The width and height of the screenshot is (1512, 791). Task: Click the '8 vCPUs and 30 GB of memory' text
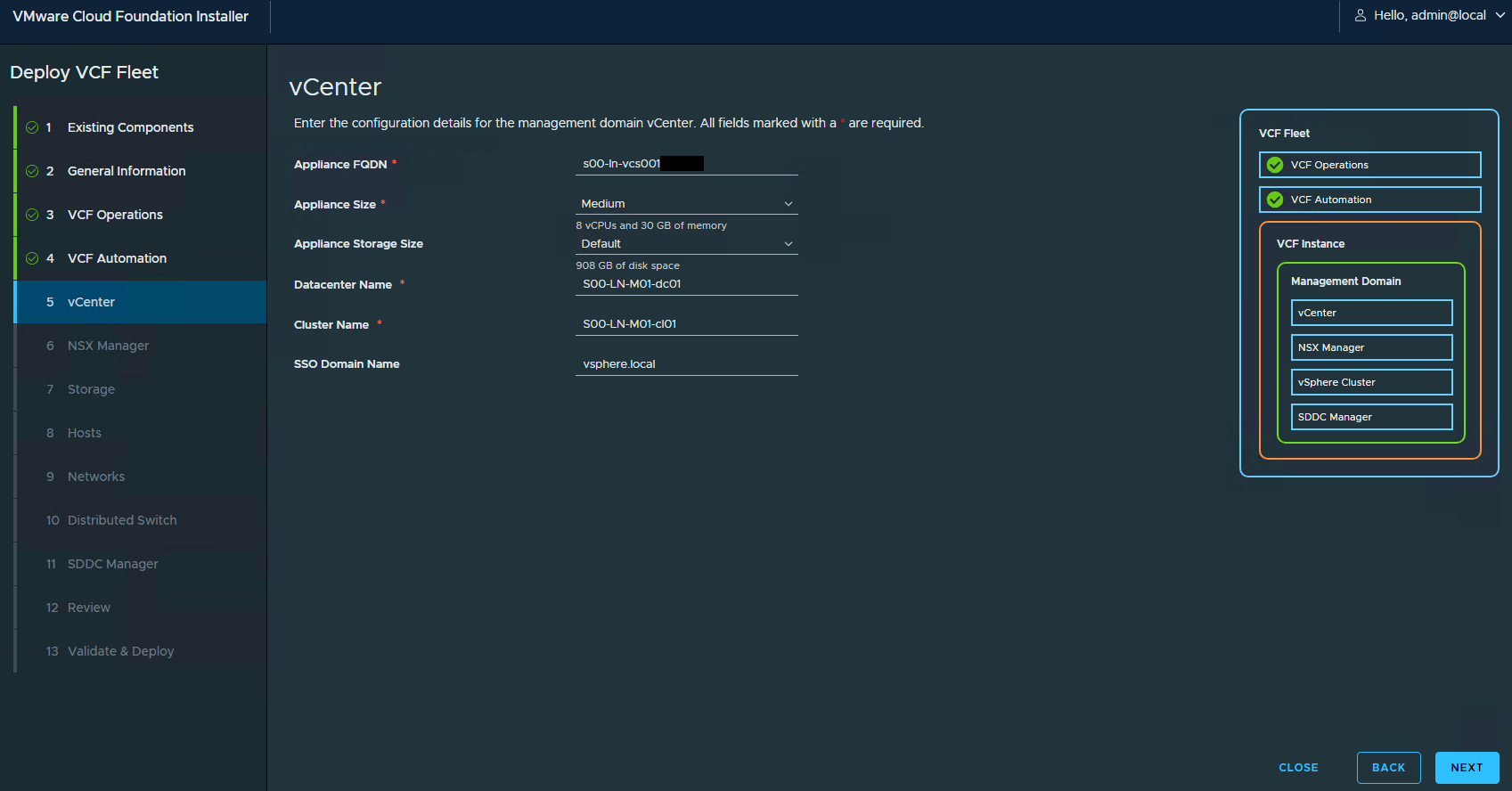[x=651, y=225]
